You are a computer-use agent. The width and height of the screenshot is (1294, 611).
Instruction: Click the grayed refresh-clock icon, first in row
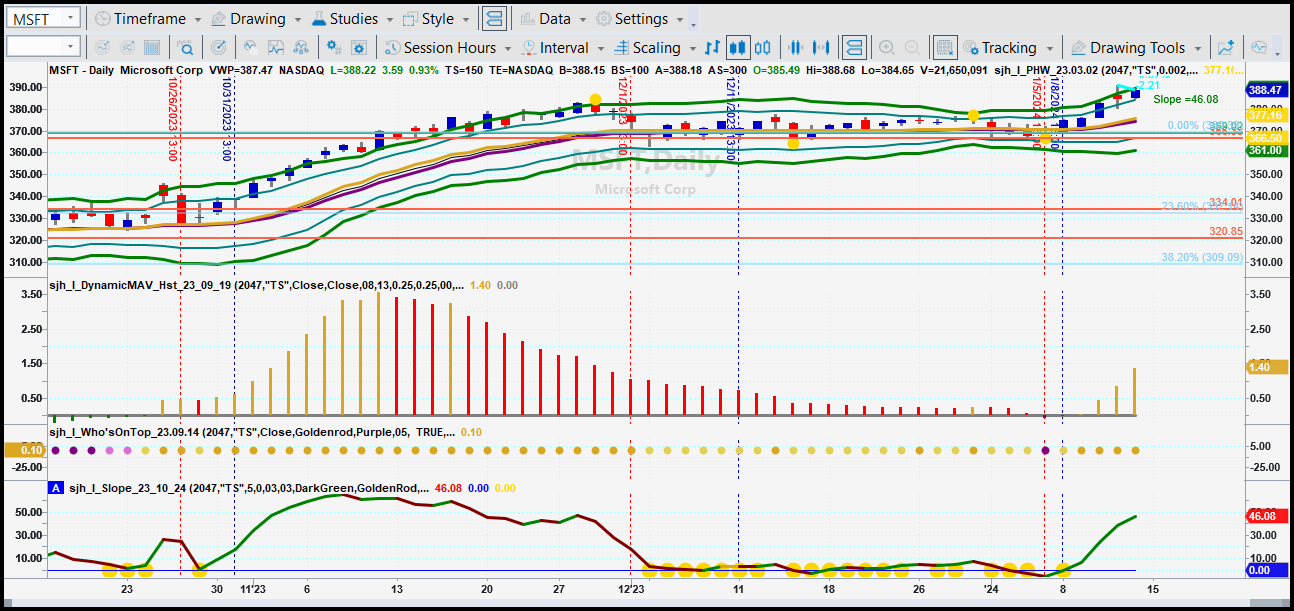pos(101,47)
